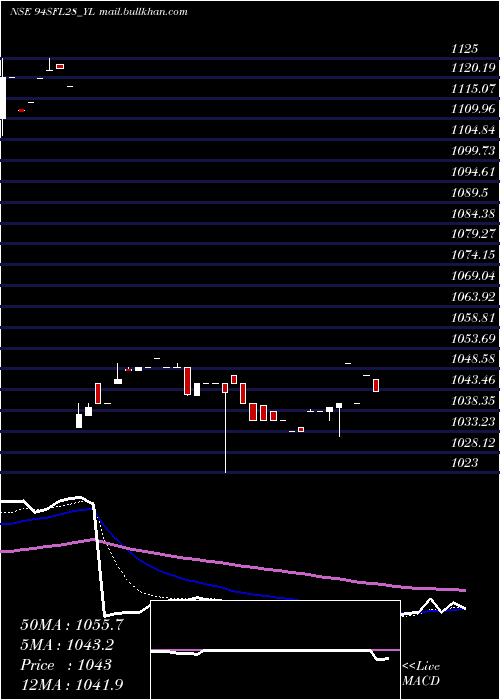The image size is (500, 700).
Task: Click the 'Price : 1043' readout
Action: [66, 665]
